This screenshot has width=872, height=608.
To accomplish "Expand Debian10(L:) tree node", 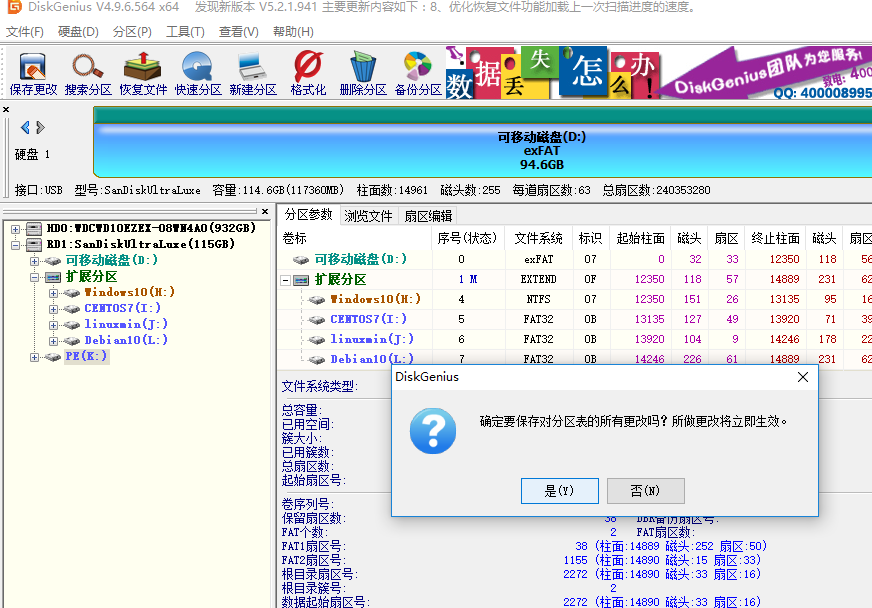I will 53,341.
